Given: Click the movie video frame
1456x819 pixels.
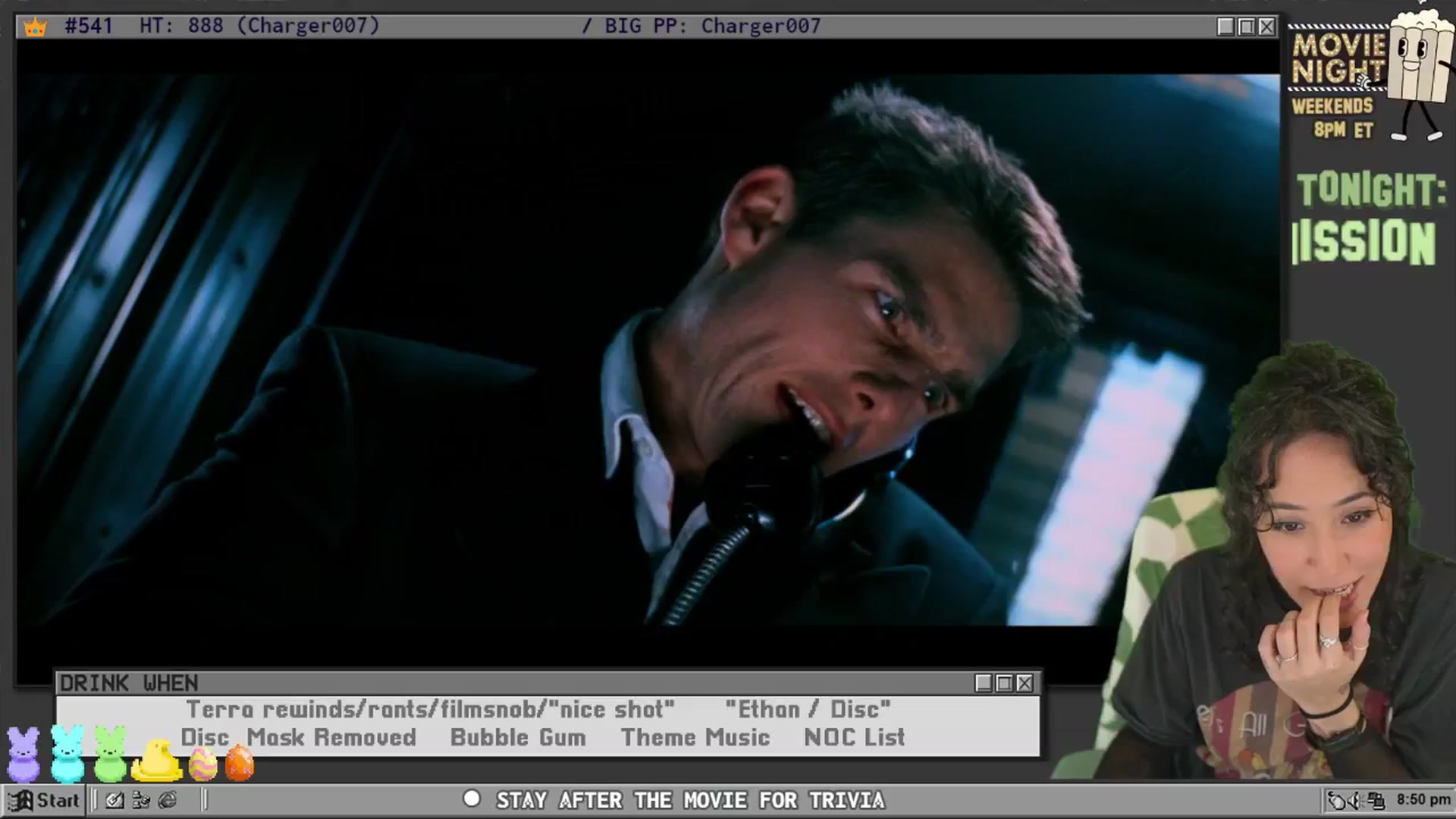Looking at the screenshot, I should (x=648, y=350).
